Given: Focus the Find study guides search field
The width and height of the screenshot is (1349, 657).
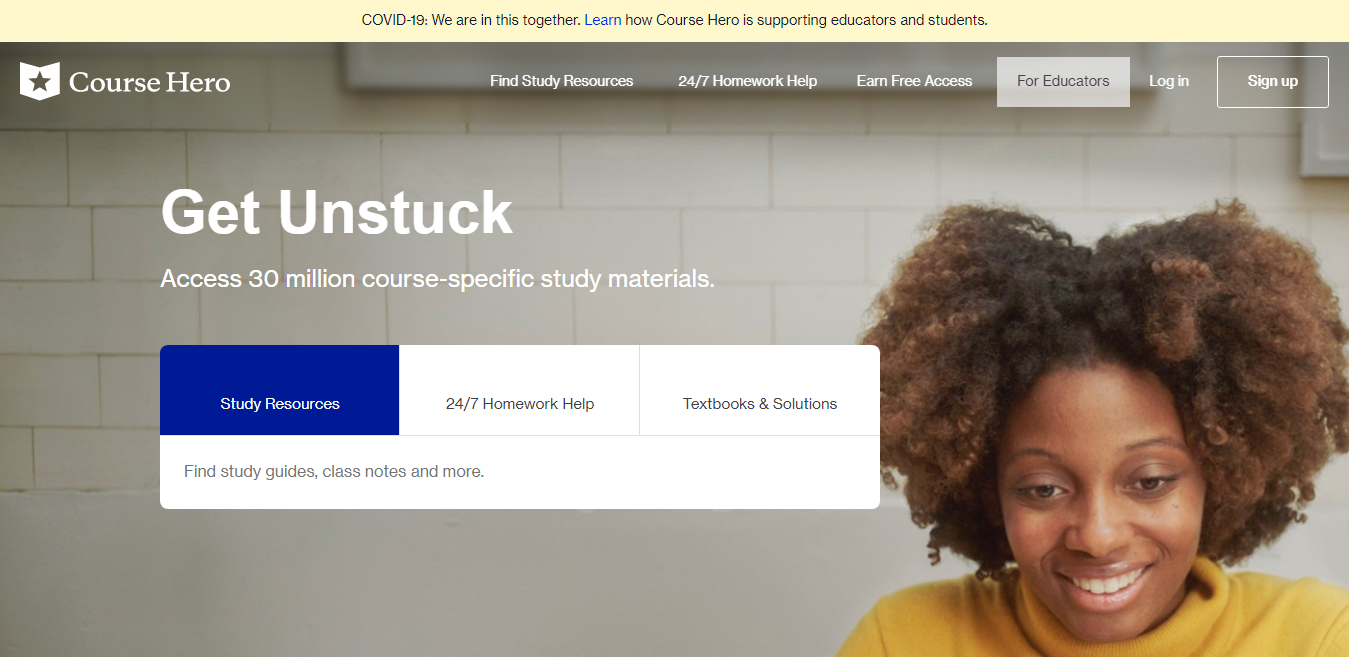Looking at the screenshot, I should click(x=520, y=472).
